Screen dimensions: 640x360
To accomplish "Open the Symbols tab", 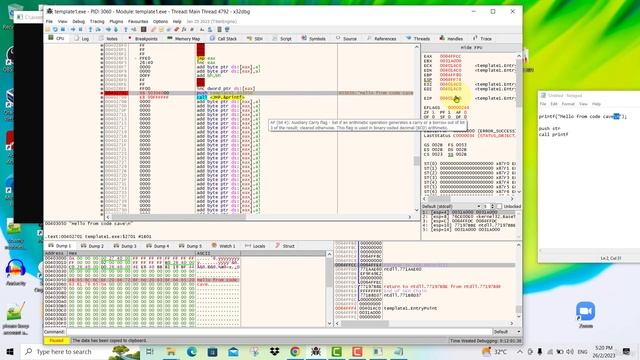I will pyautogui.click(x=313, y=38).
